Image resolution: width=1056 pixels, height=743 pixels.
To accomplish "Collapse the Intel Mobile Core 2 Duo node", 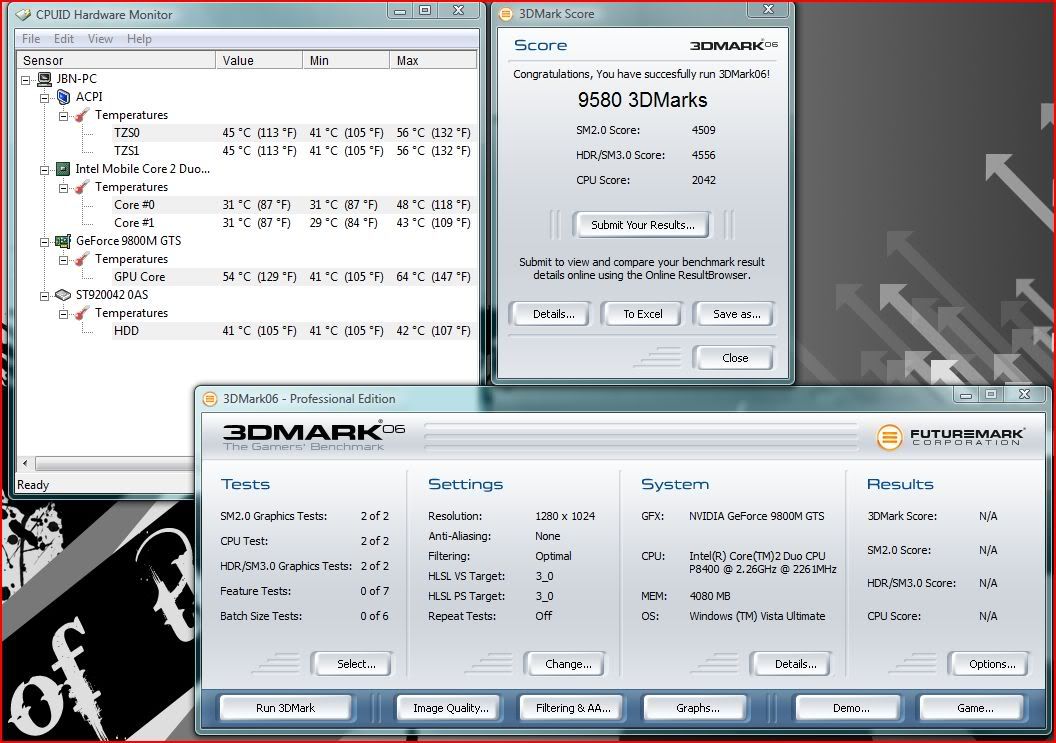I will click(x=44, y=170).
